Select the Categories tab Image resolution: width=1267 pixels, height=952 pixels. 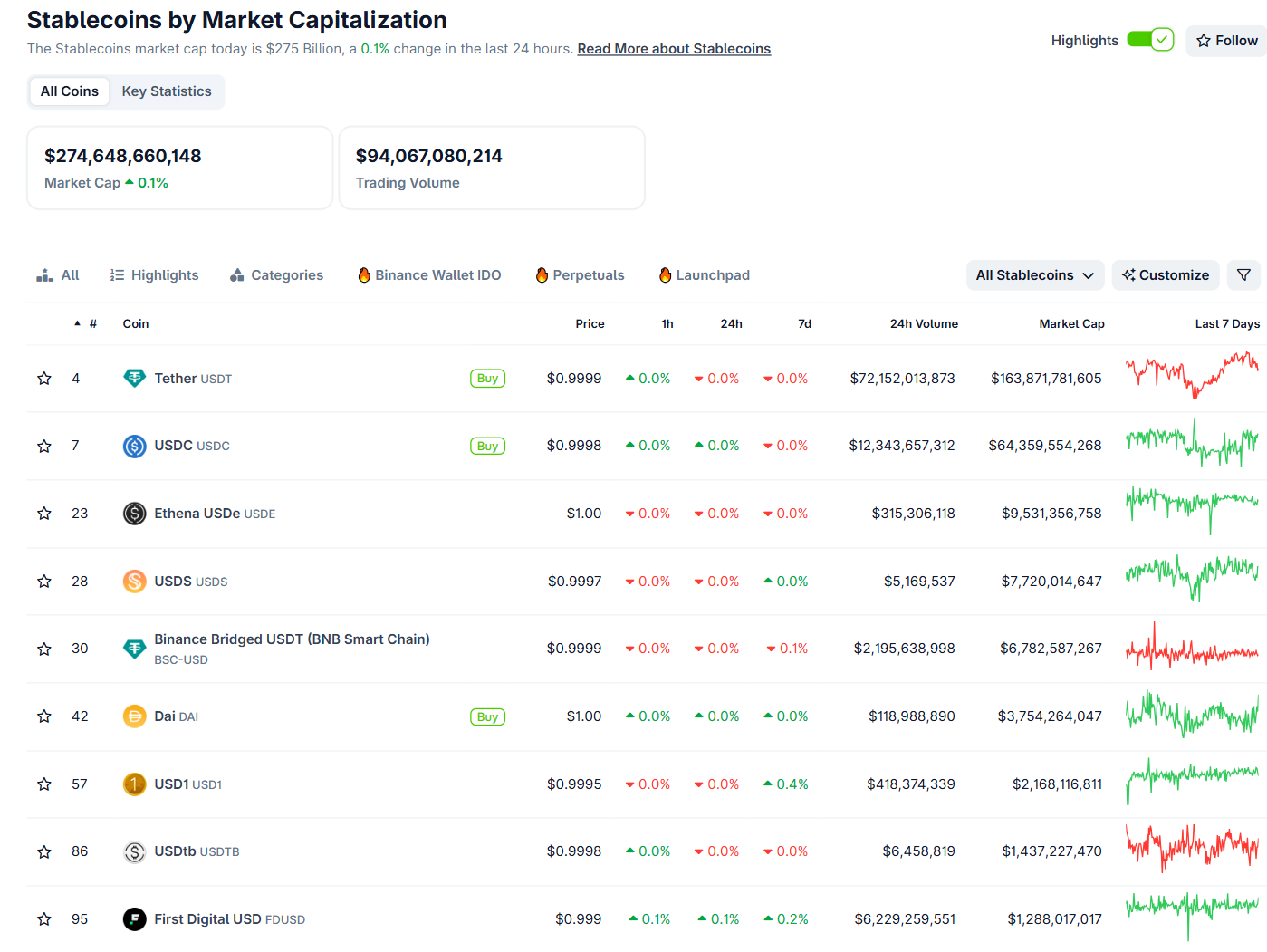point(276,275)
